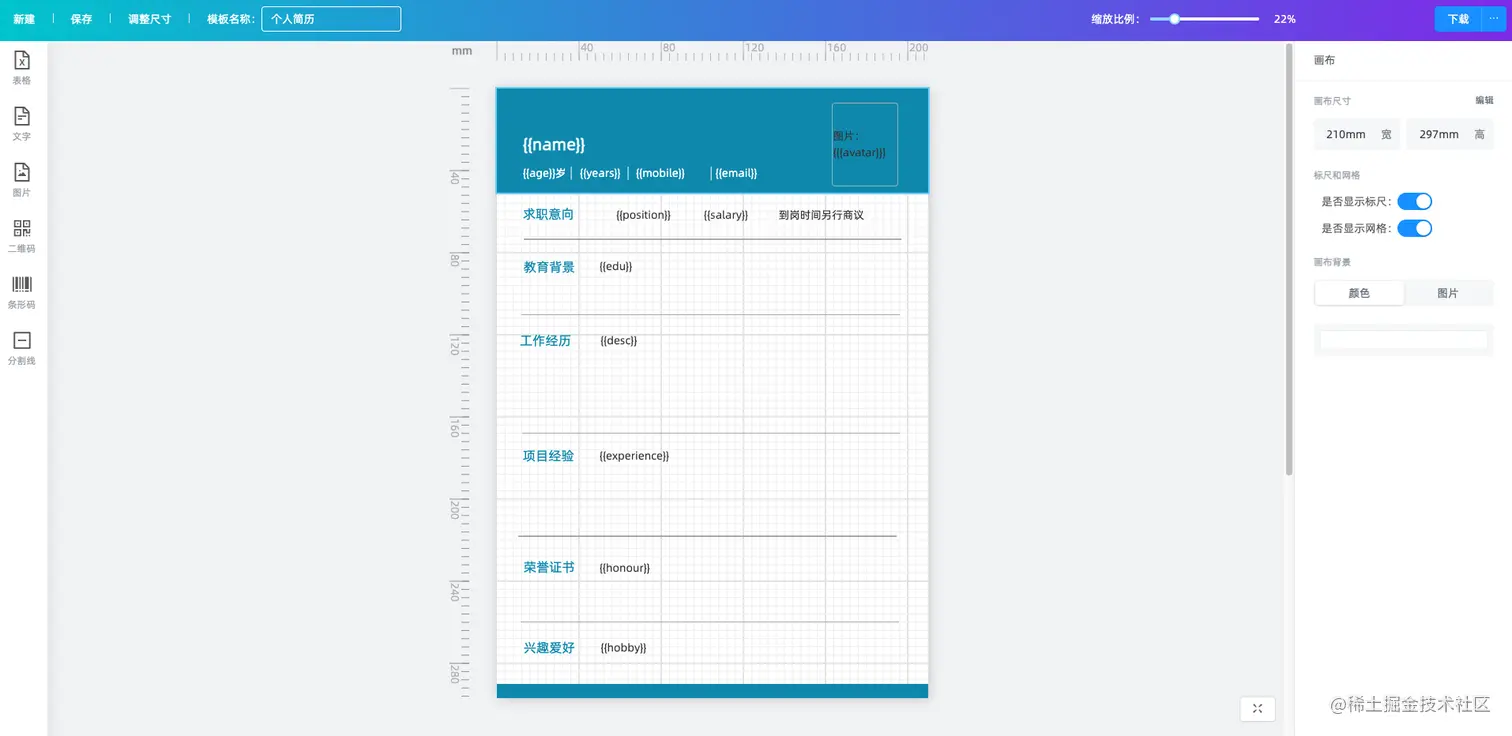Select the 荣誉证书 heading
This screenshot has height=736, width=1512.
coord(549,567)
